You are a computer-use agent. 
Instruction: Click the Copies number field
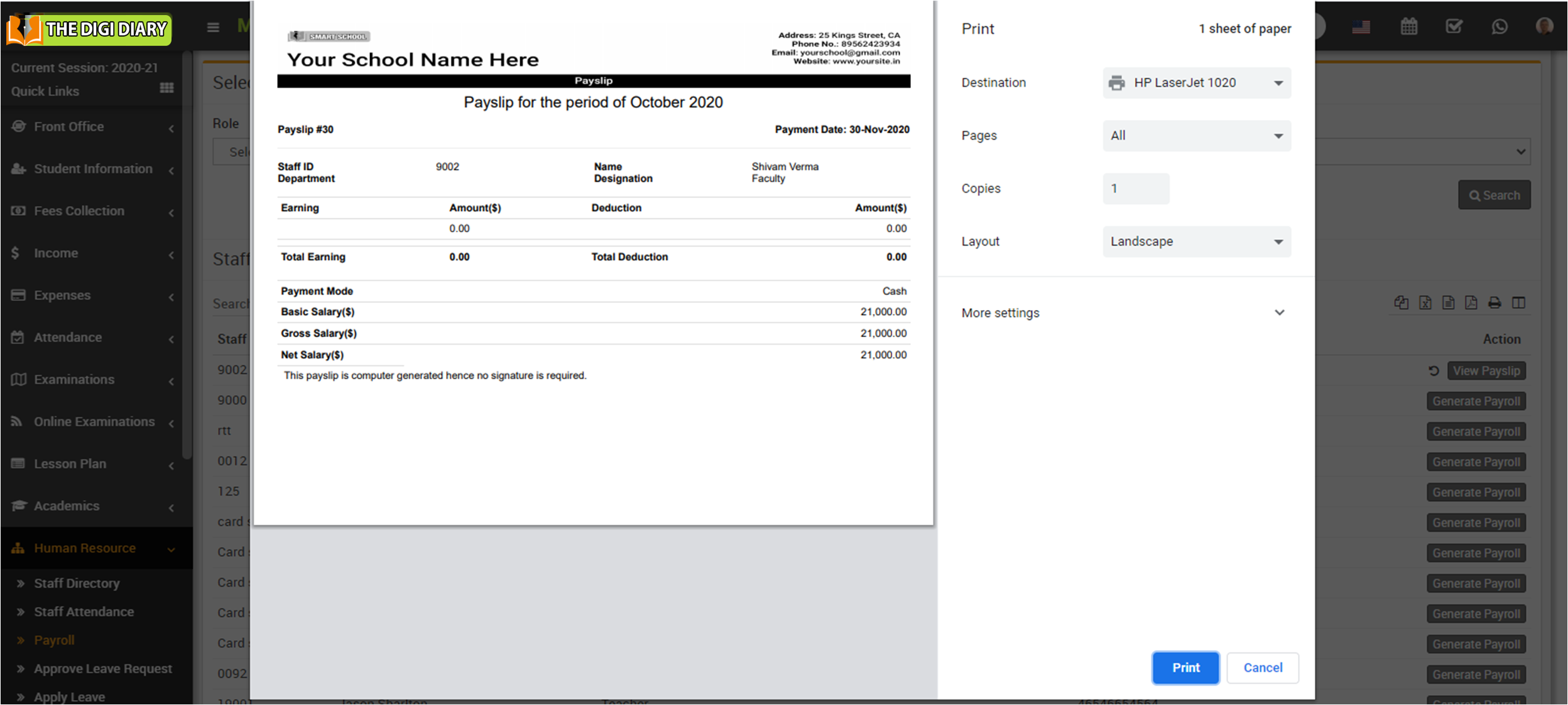pyautogui.click(x=1135, y=188)
